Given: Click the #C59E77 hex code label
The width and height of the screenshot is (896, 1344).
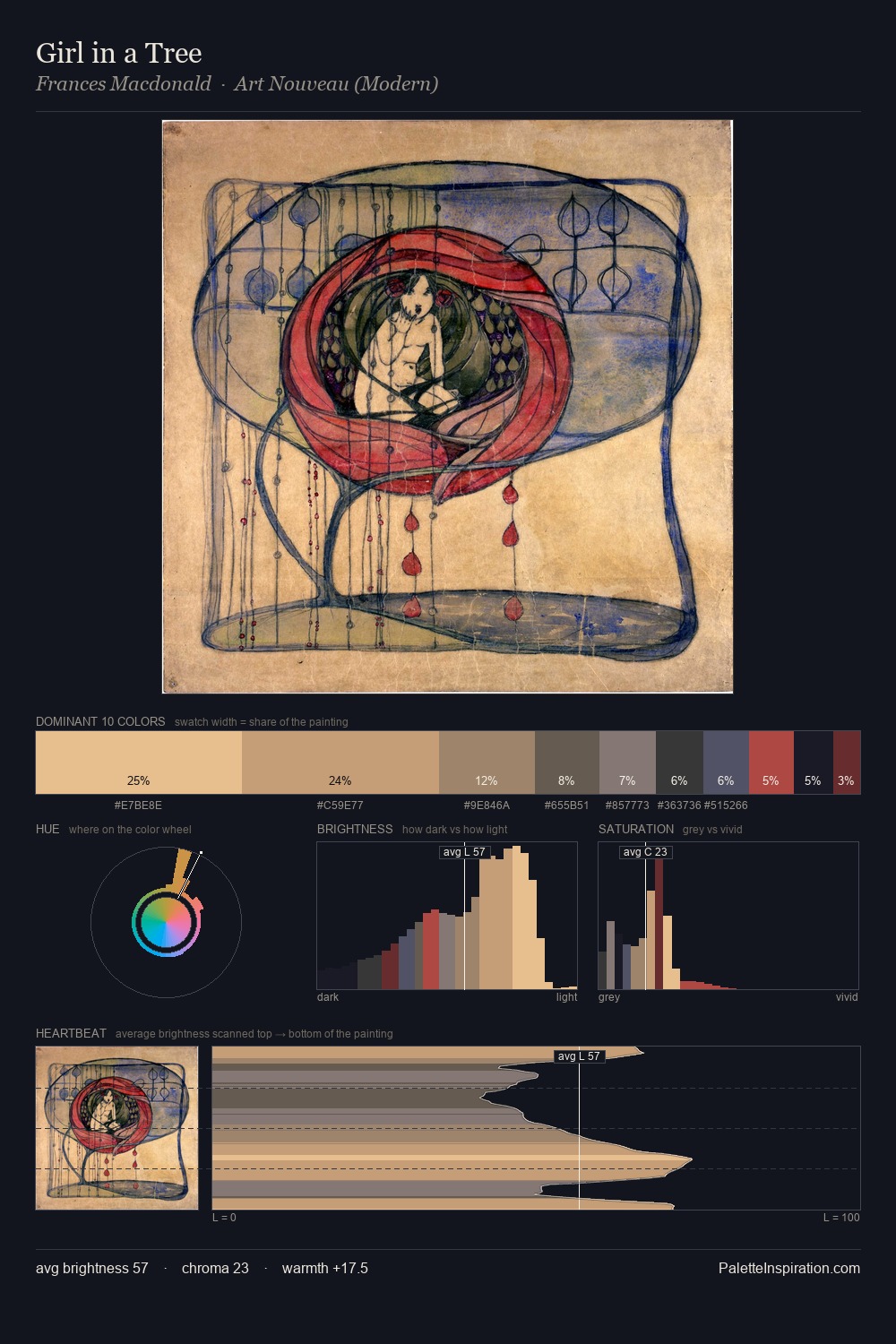Looking at the screenshot, I should pos(340,806).
